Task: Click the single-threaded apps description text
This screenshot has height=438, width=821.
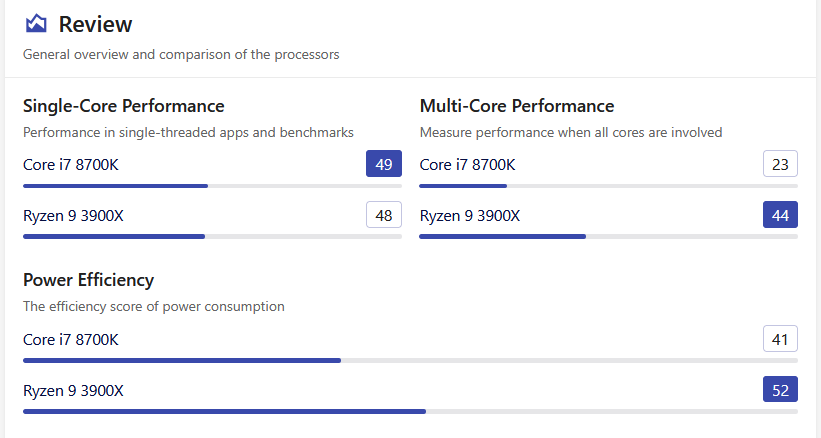Action: click(188, 132)
